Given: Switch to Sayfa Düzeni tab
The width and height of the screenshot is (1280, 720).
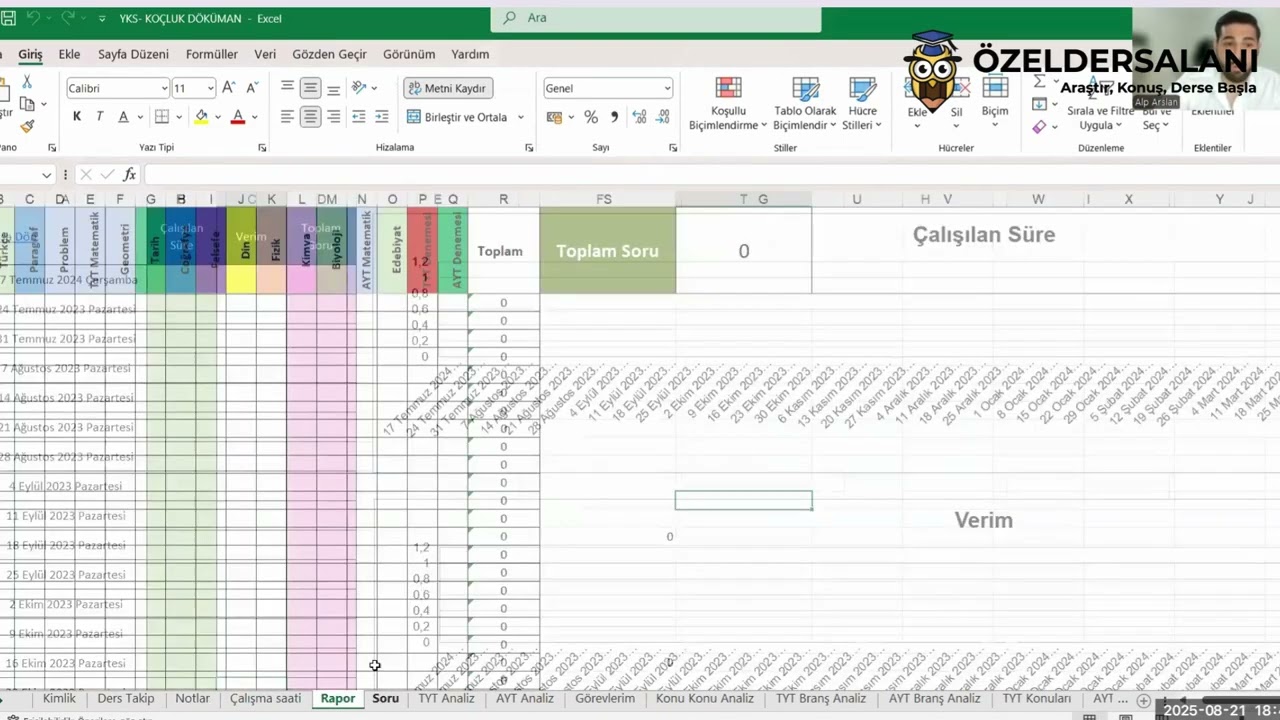Looking at the screenshot, I should tap(133, 54).
